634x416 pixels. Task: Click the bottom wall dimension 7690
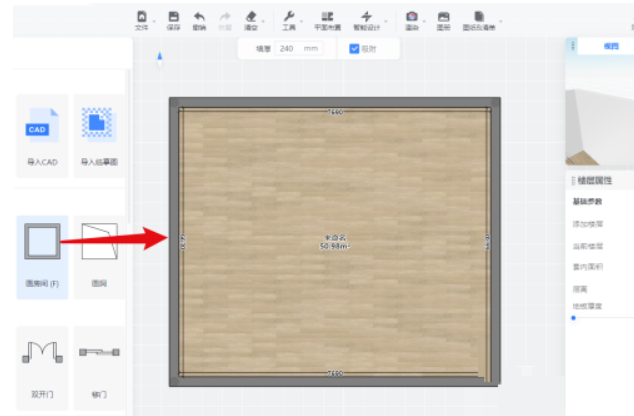click(x=335, y=373)
